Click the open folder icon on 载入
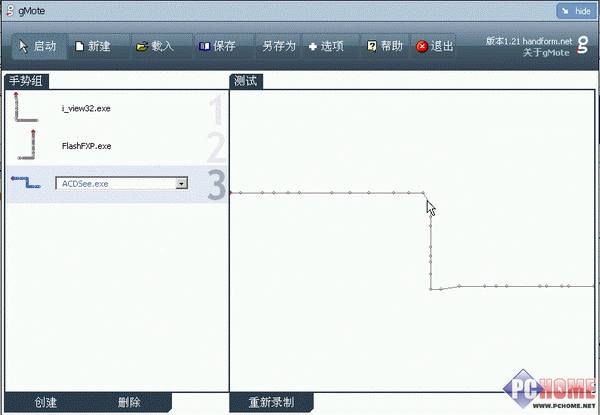The width and height of the screenshot is (600, 415). pyautogui.click(x=142, y=47)
